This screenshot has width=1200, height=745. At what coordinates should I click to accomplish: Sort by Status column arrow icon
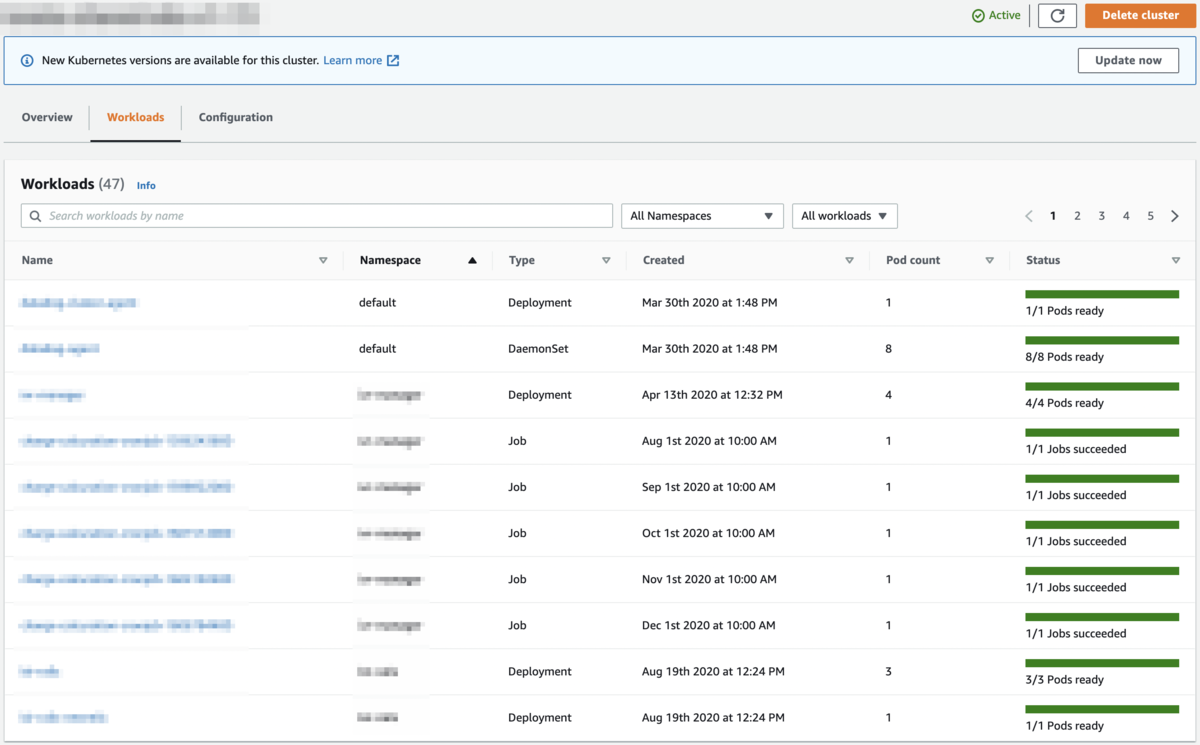(x=1175, y=260)
